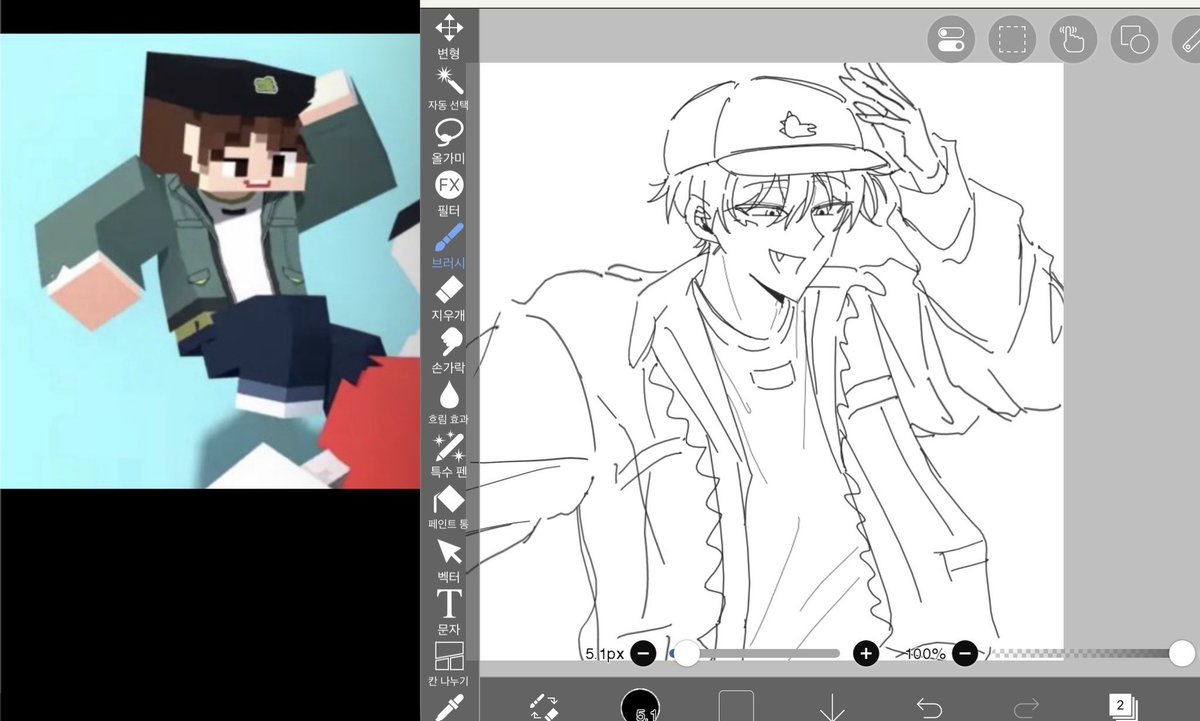Click the opacity slider handle
This screenshot has height=721, width=1200.
click(x=1182, y=653)
